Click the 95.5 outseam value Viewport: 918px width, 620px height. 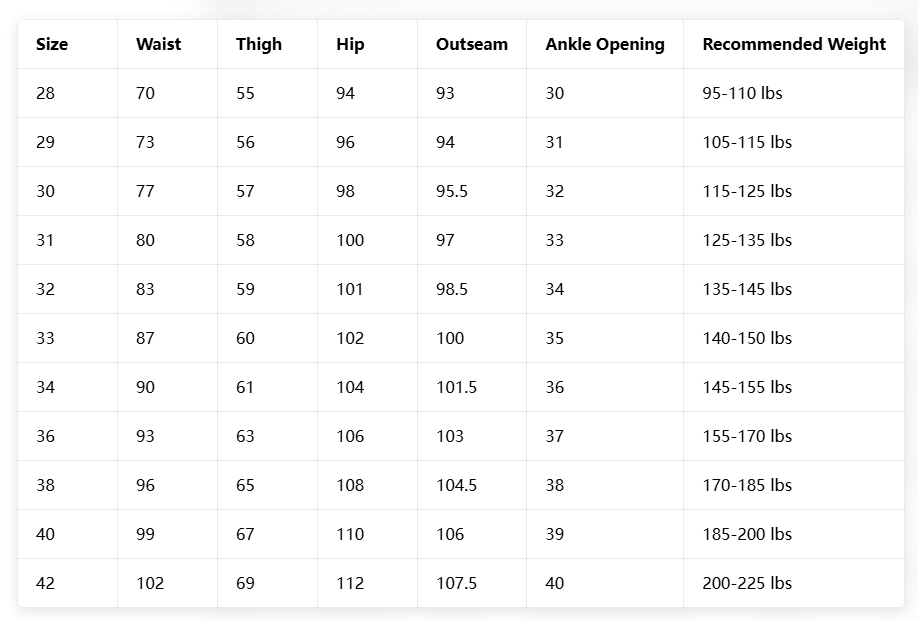point(451,191)
